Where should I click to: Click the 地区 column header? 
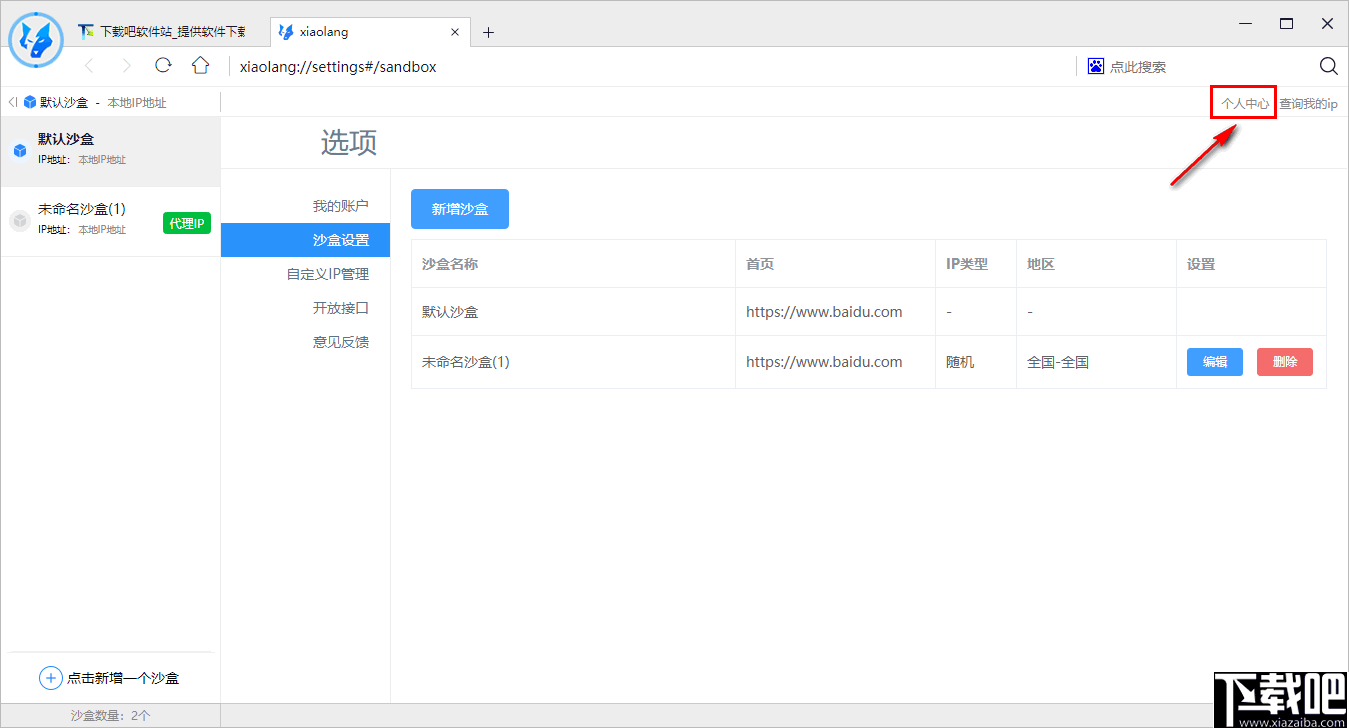tap(1041, 264)
